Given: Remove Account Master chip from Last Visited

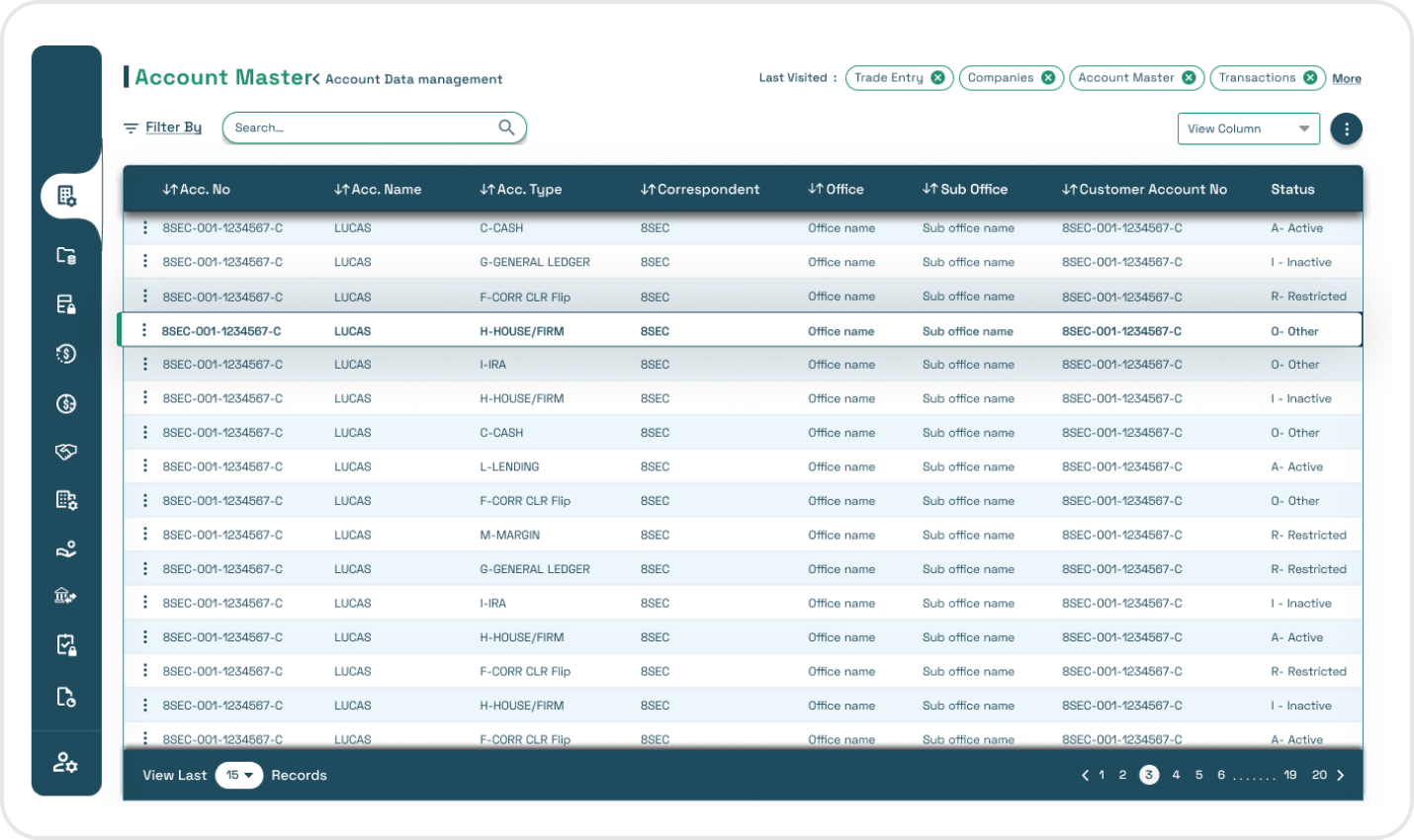Looking at the screenshot, I should point(1189,78).
